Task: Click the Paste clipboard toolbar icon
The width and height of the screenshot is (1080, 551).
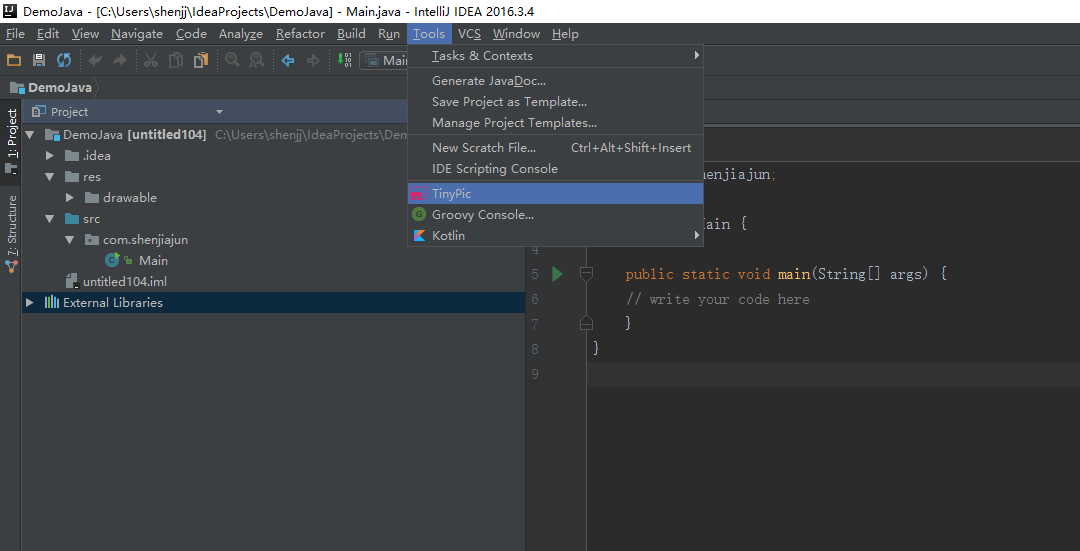Action: [200, 61]
